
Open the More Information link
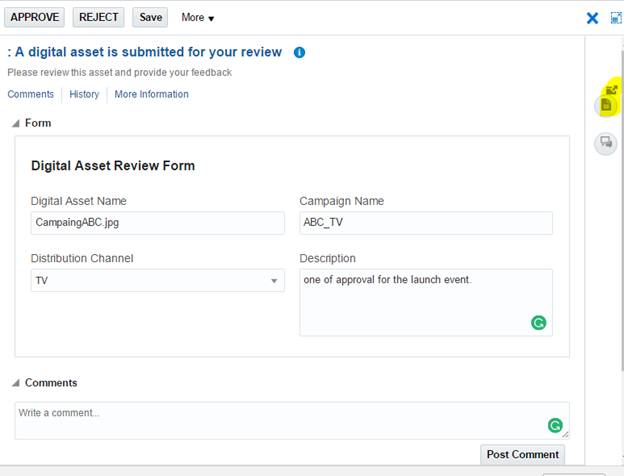pyautogui.click(x=151, y=94)
